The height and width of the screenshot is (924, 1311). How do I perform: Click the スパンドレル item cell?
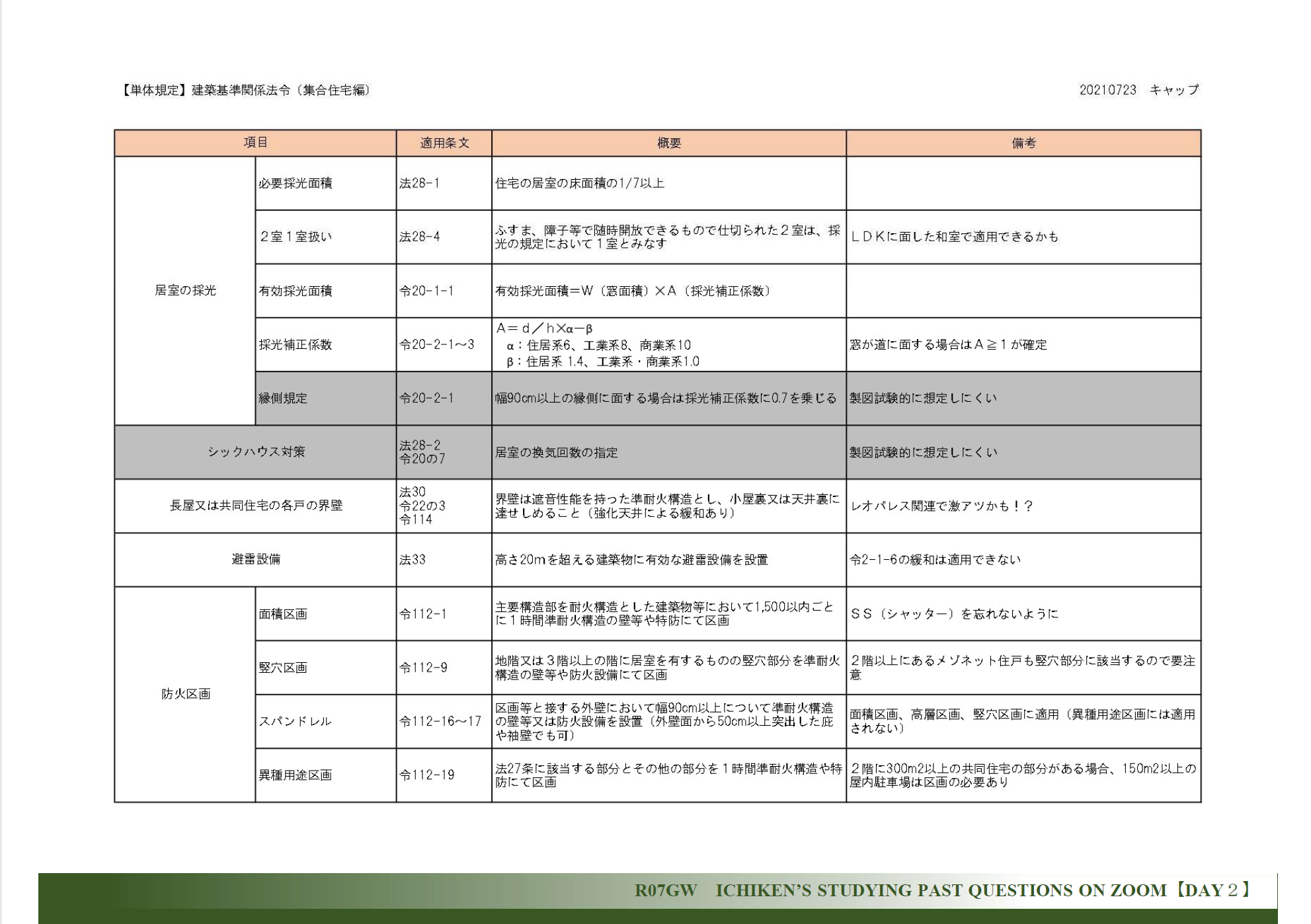pos(295,721)
